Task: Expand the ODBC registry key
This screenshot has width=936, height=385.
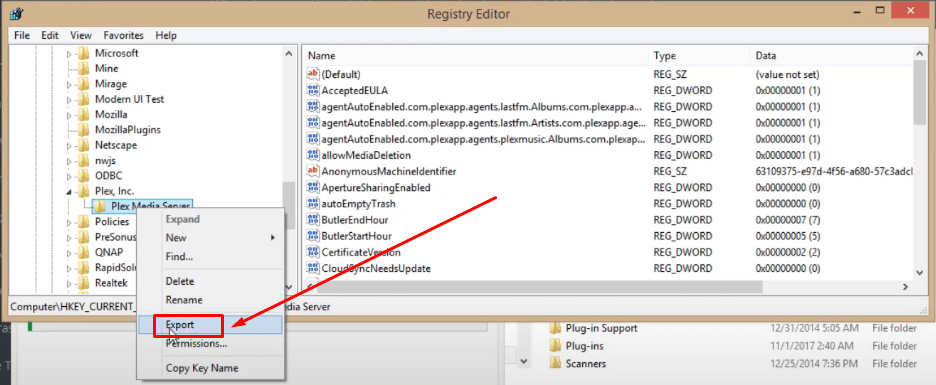Action: (69, 176)
